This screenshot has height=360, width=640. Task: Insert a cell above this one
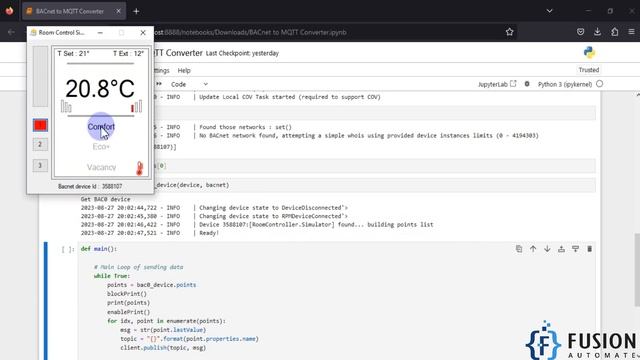click(x=561, y=249)
